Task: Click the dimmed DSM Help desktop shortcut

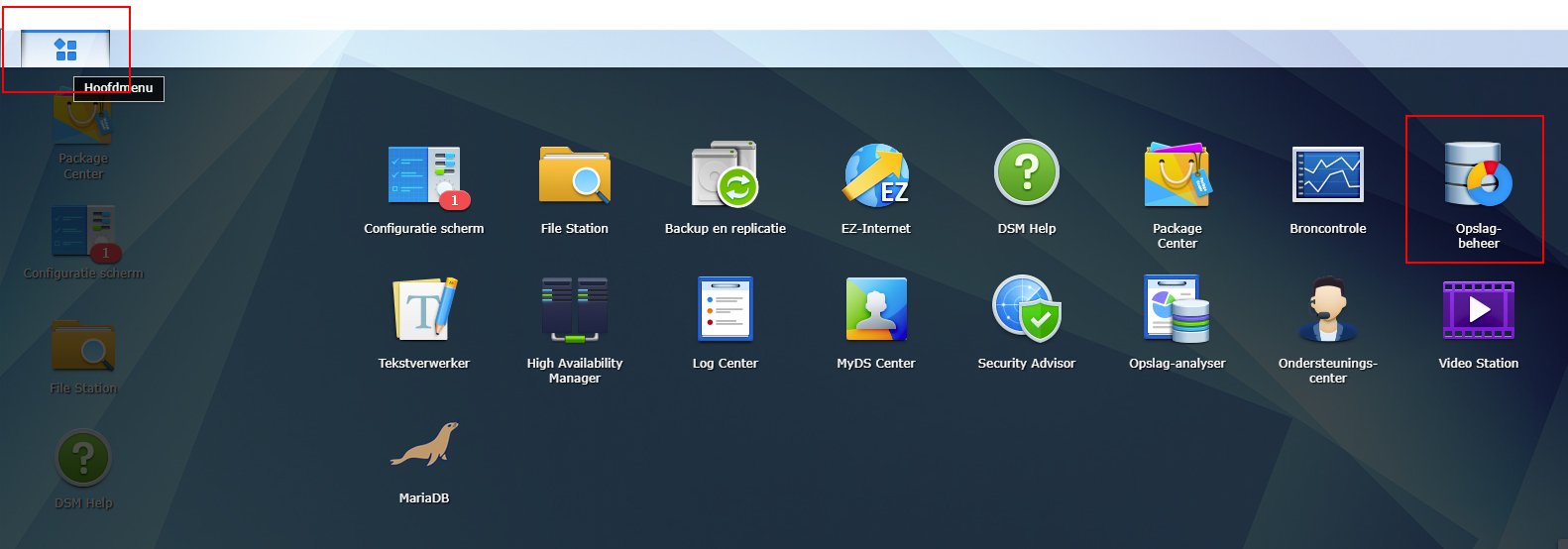Action: tap(83, 470)
